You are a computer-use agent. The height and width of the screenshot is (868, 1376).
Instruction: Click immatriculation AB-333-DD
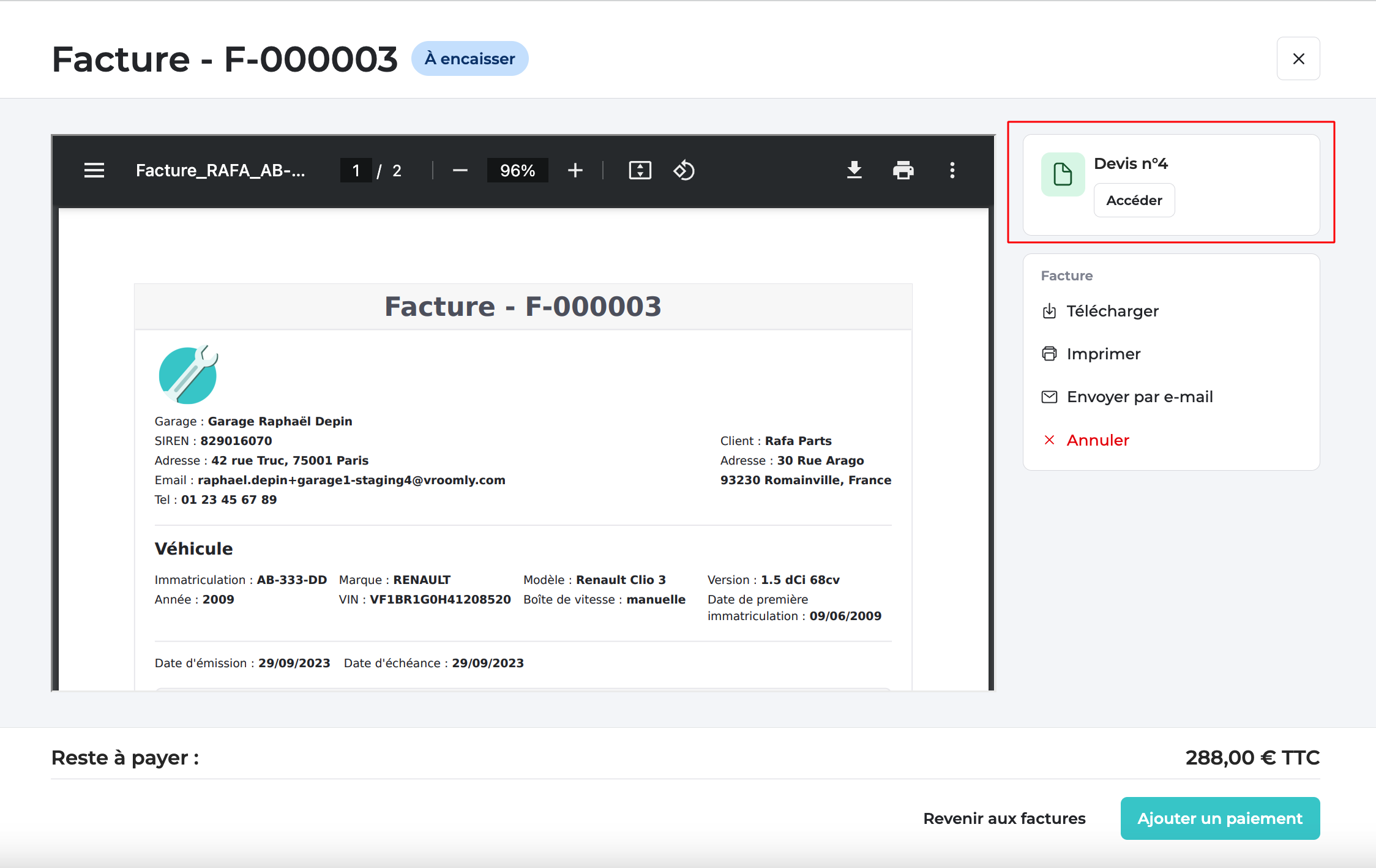[291, 580]
